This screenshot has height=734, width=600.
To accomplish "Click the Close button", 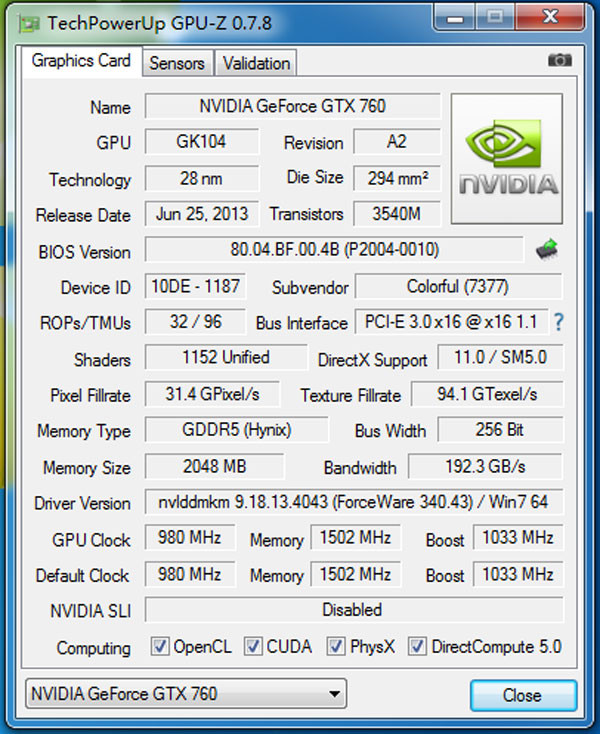I will tap(523, 695).
